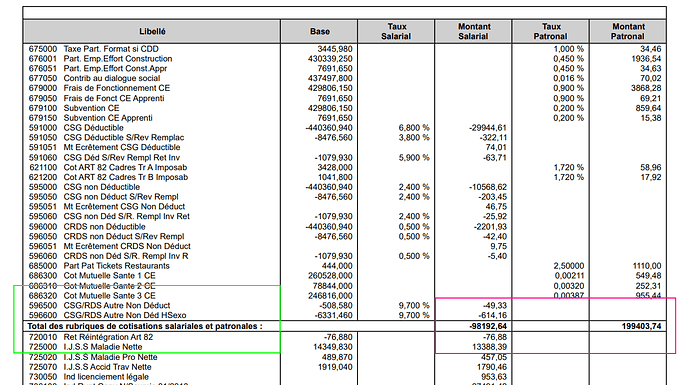Click amount 3868,28 for Frais de Fonctionnement CE
Viewport: 690px width, 385px height.
click(646, 88)
